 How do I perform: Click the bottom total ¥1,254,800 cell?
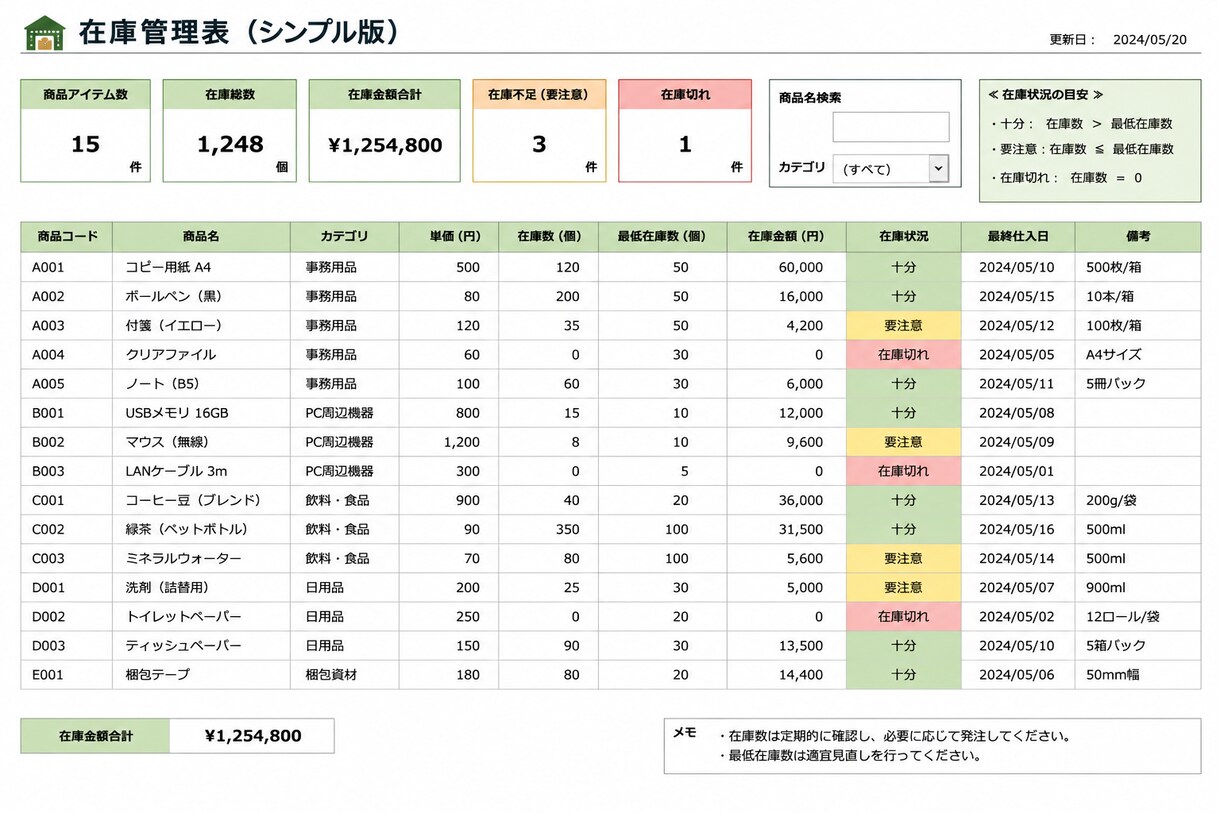click(252, 736)
